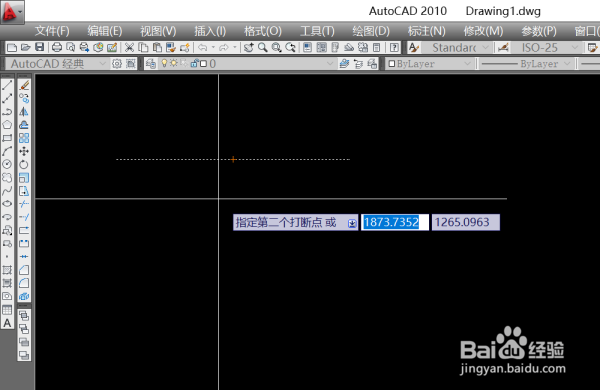Open the AutoCAD 经典 workspace dropdown
This screenshot has height=390, width=600.
pyautogui.click(x=103, y=64)
